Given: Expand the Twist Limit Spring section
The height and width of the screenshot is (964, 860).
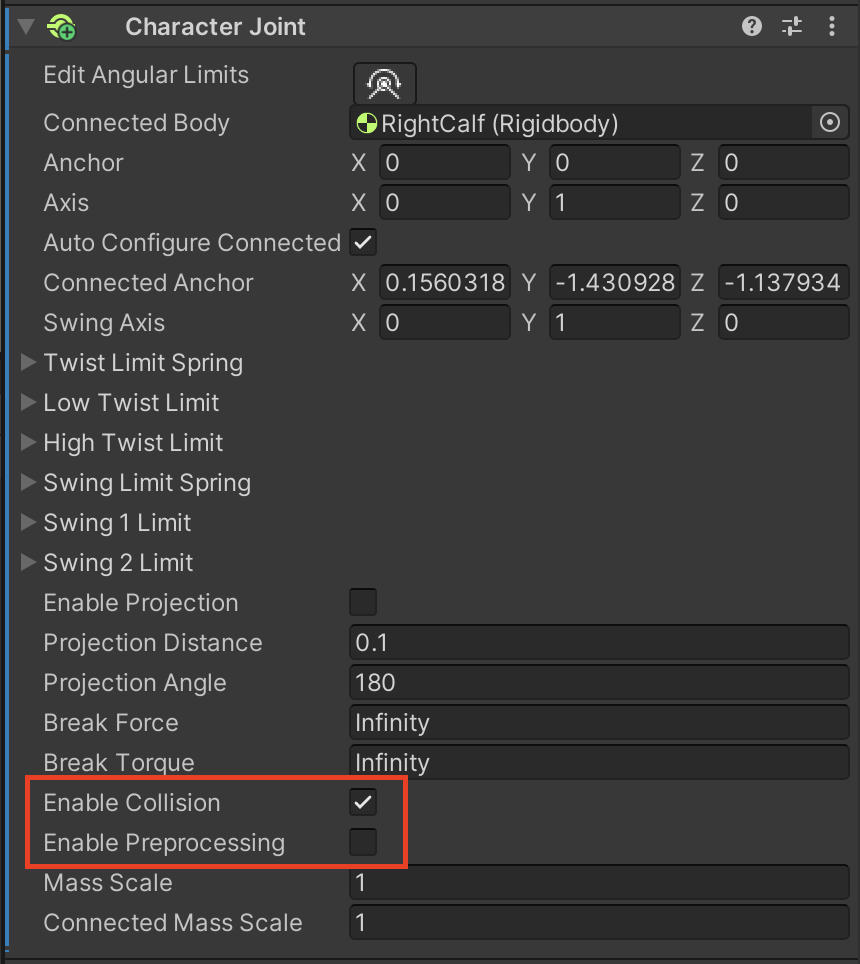Looking at the screenshot, I should [28, 363].
